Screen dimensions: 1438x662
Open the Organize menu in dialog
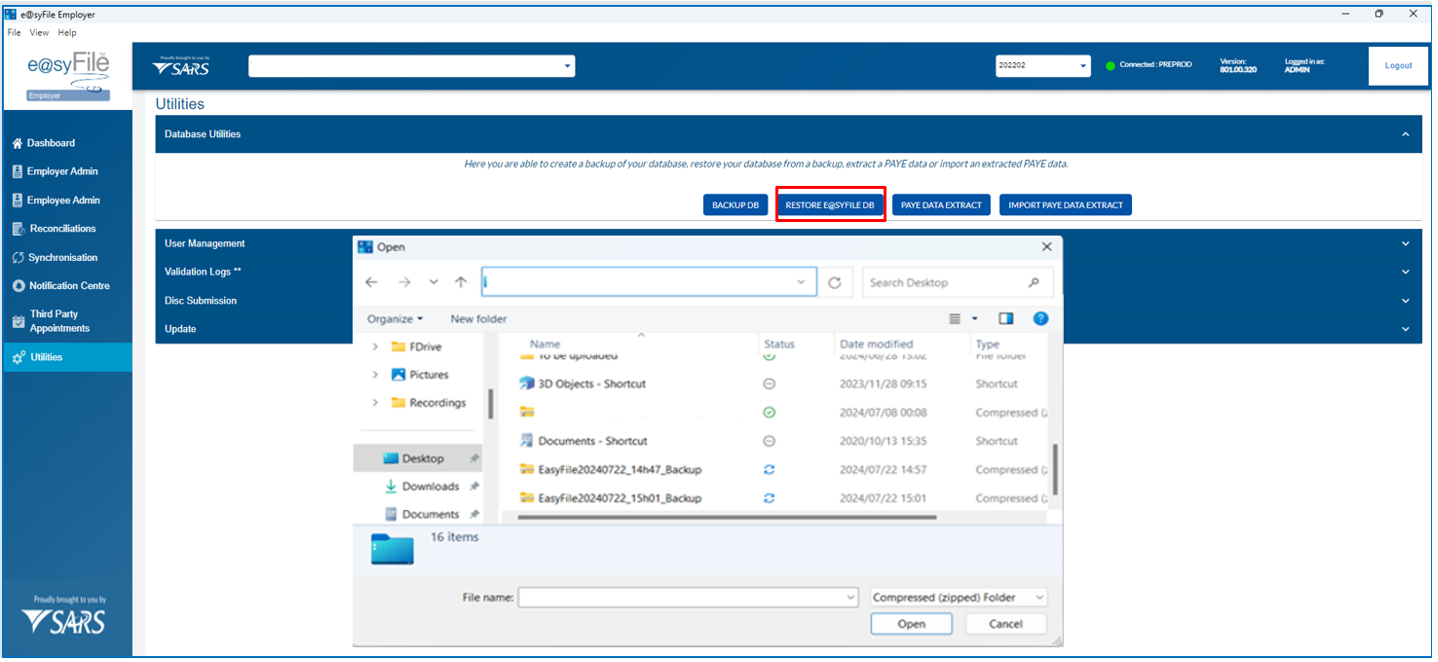tap(395, 319)
